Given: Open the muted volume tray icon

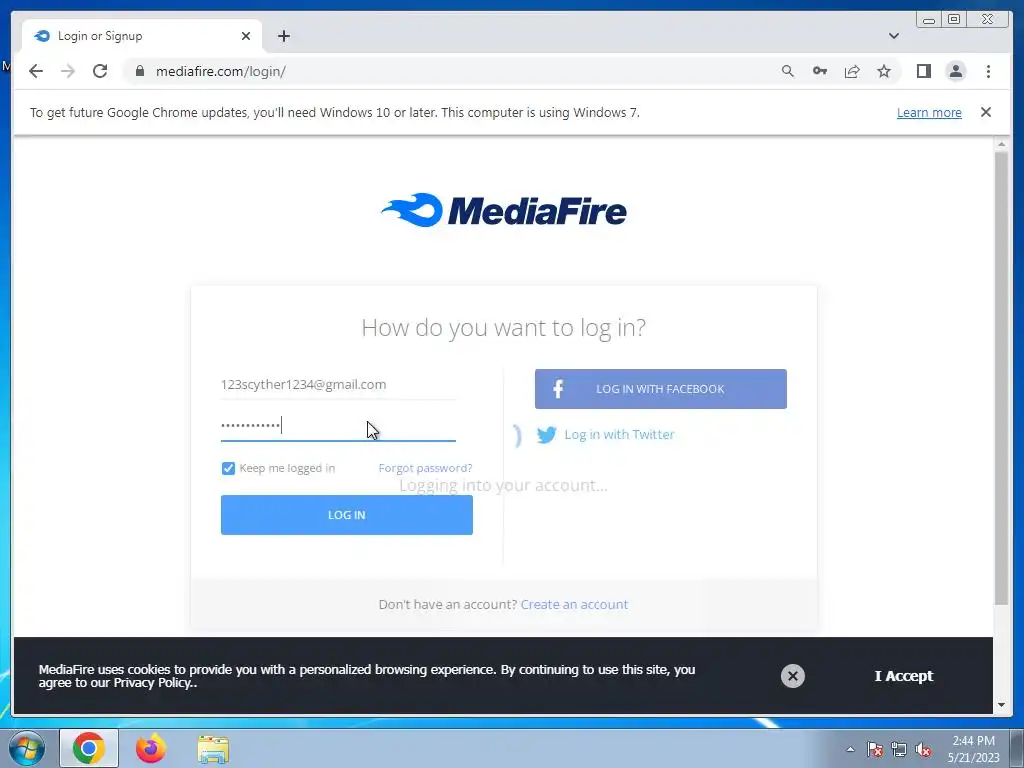Looking at the screenshot, I should click(923, 749).
